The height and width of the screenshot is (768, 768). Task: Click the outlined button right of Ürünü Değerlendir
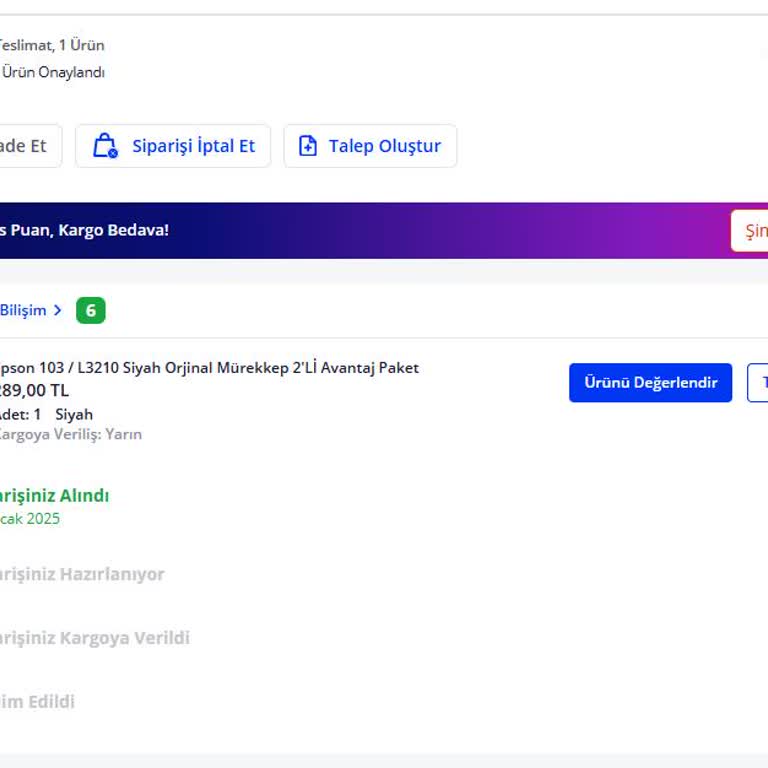point(757,383)
